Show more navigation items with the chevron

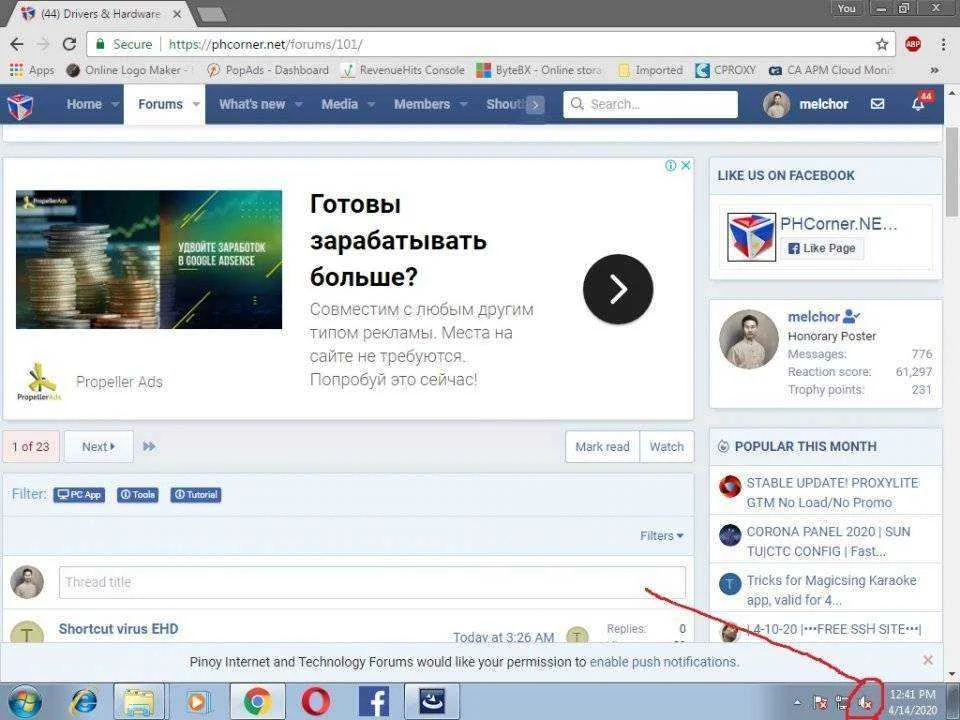[535, 105]
